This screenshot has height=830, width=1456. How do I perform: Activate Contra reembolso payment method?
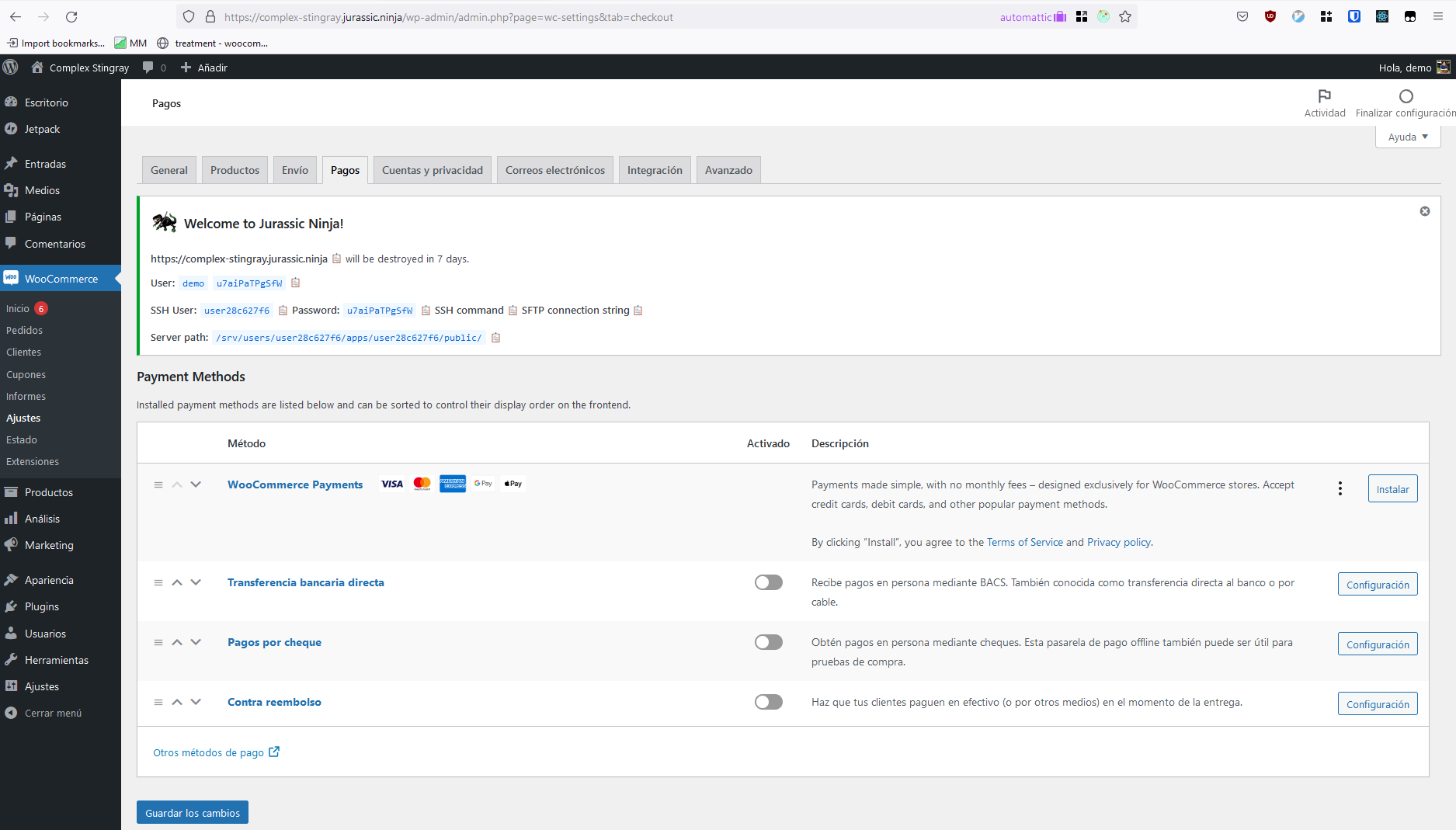(x=768, y=701)
